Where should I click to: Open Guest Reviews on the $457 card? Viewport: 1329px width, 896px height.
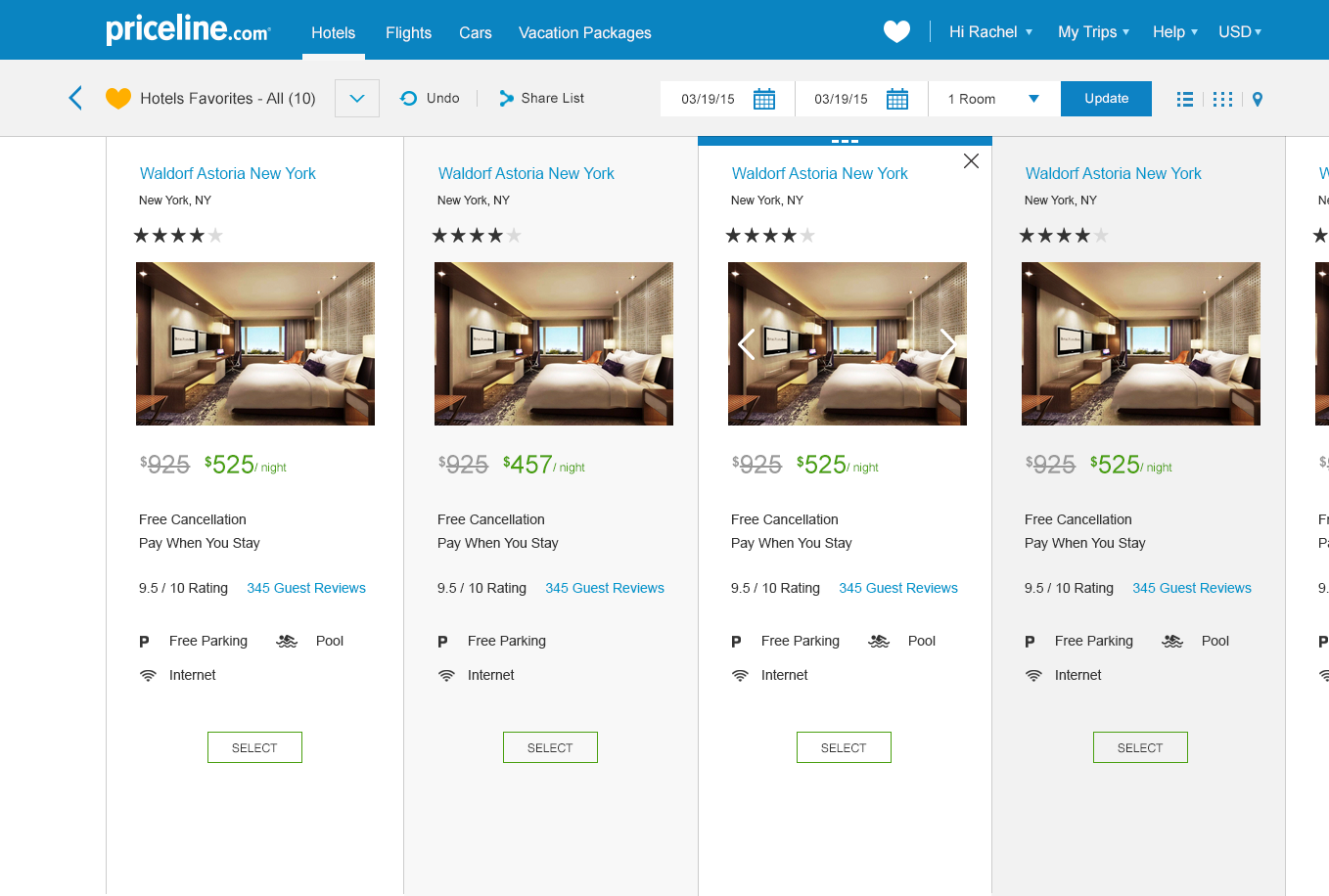[x=605, y=588]
